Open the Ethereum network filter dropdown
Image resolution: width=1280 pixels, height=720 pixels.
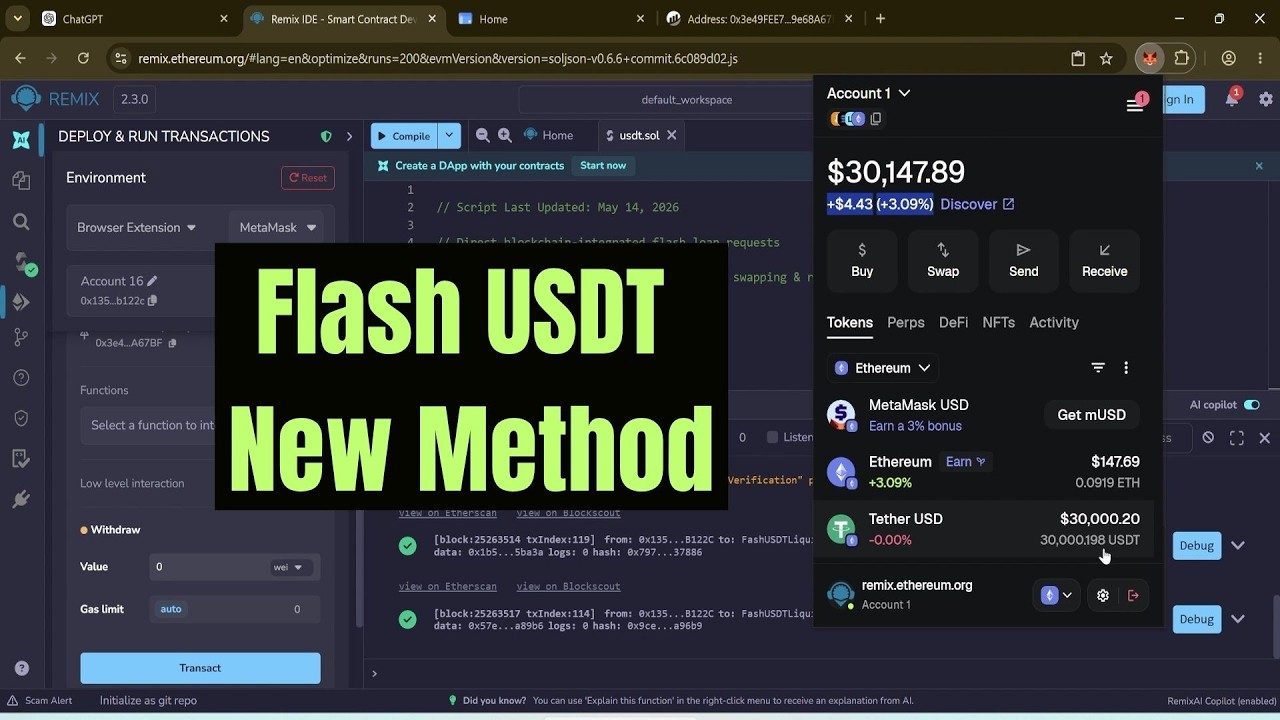coord(883,368)
